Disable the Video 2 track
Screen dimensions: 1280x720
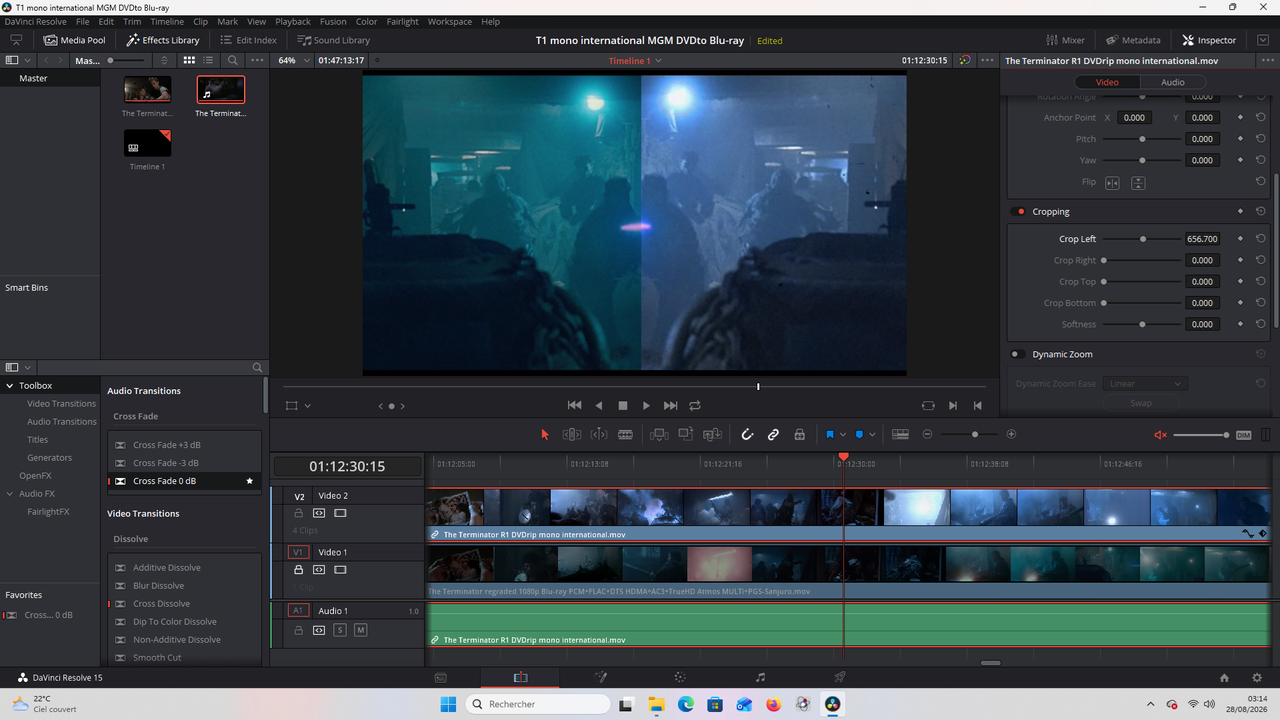tap(340, 514)
